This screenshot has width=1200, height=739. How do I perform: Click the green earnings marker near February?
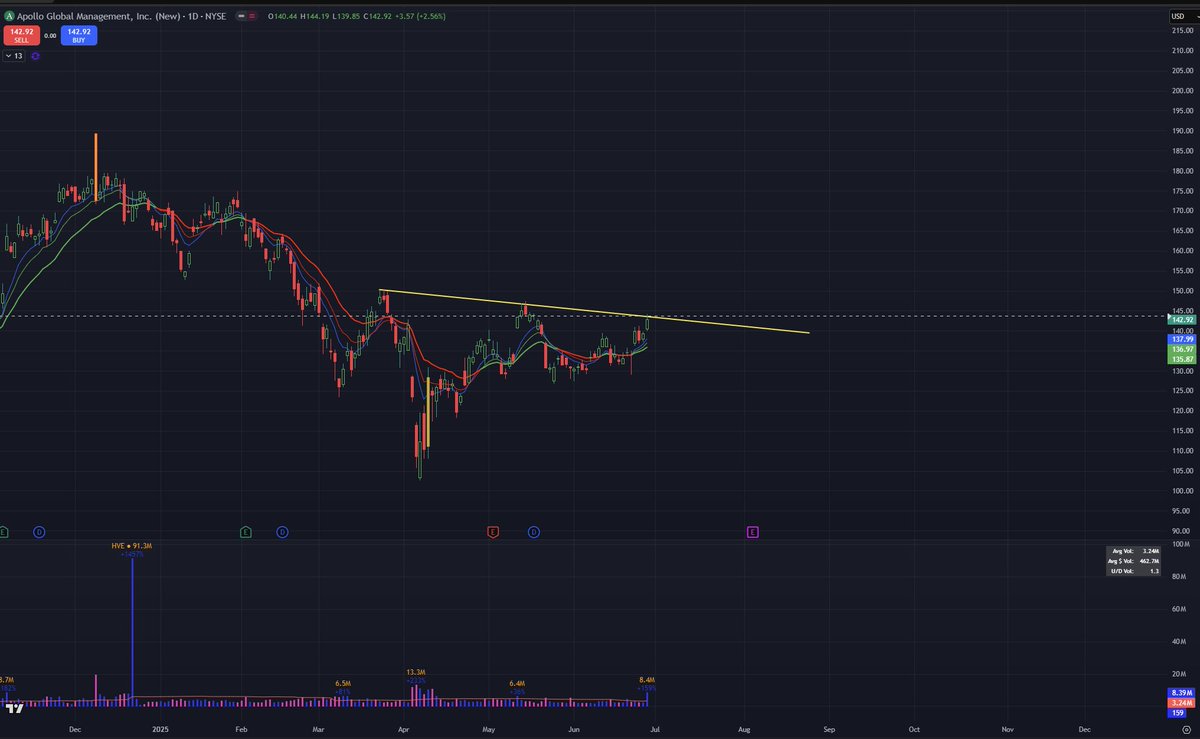point(245,532)
